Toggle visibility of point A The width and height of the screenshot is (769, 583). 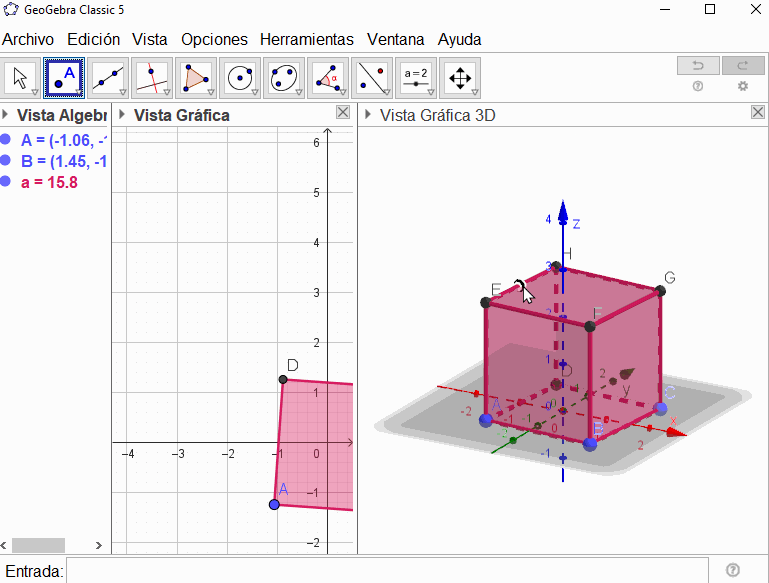click(x=5, y=139)
